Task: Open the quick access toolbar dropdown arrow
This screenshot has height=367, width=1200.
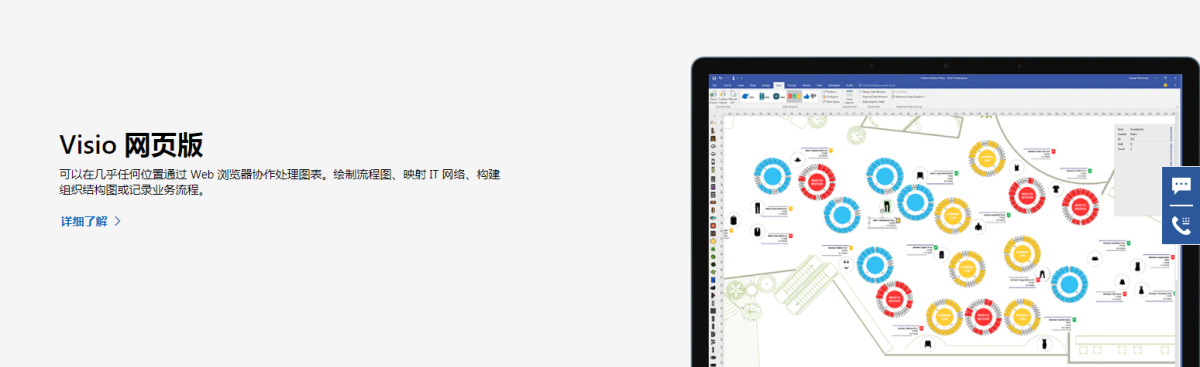Action: (x=741, y=78)
